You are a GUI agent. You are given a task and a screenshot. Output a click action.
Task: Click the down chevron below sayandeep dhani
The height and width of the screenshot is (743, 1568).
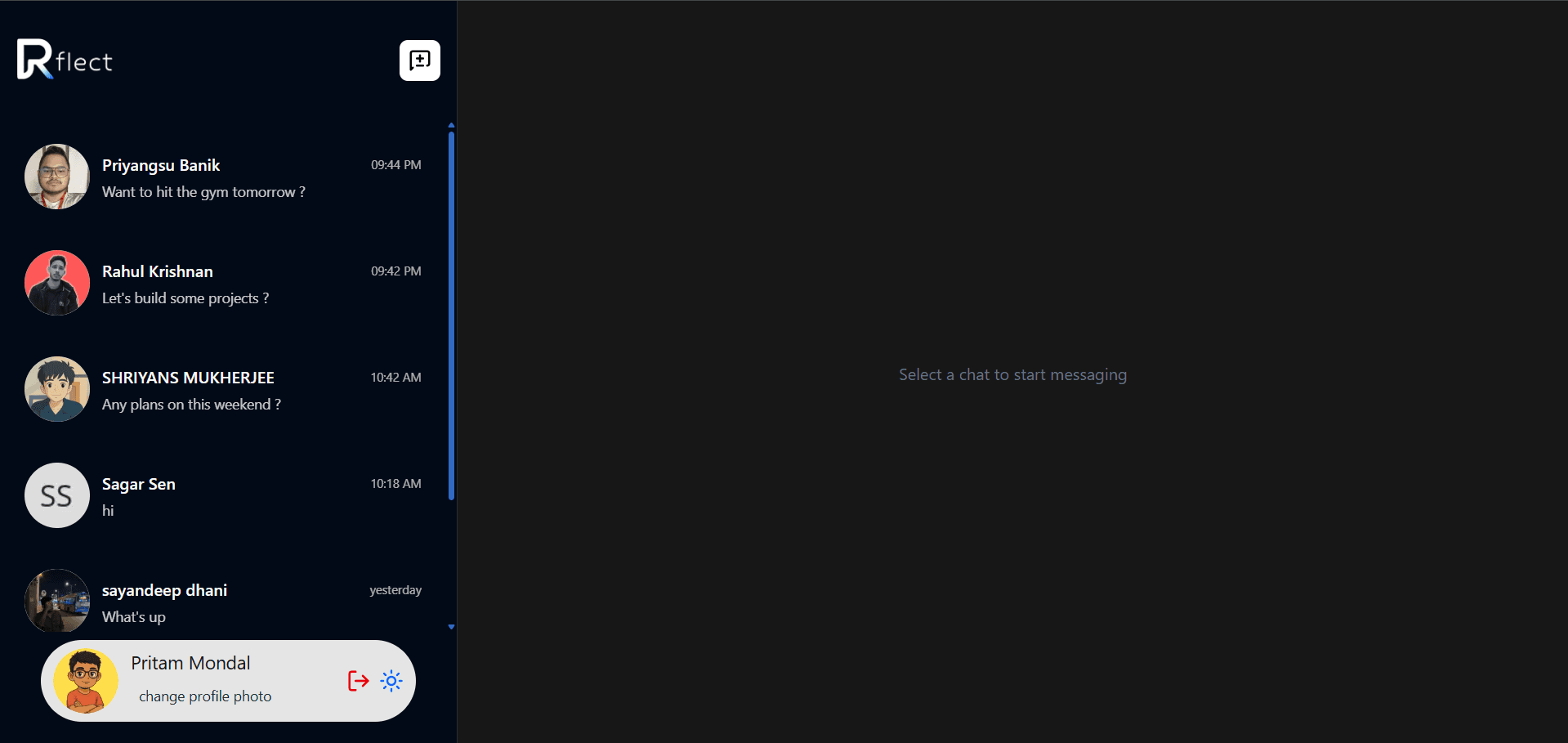451,627
